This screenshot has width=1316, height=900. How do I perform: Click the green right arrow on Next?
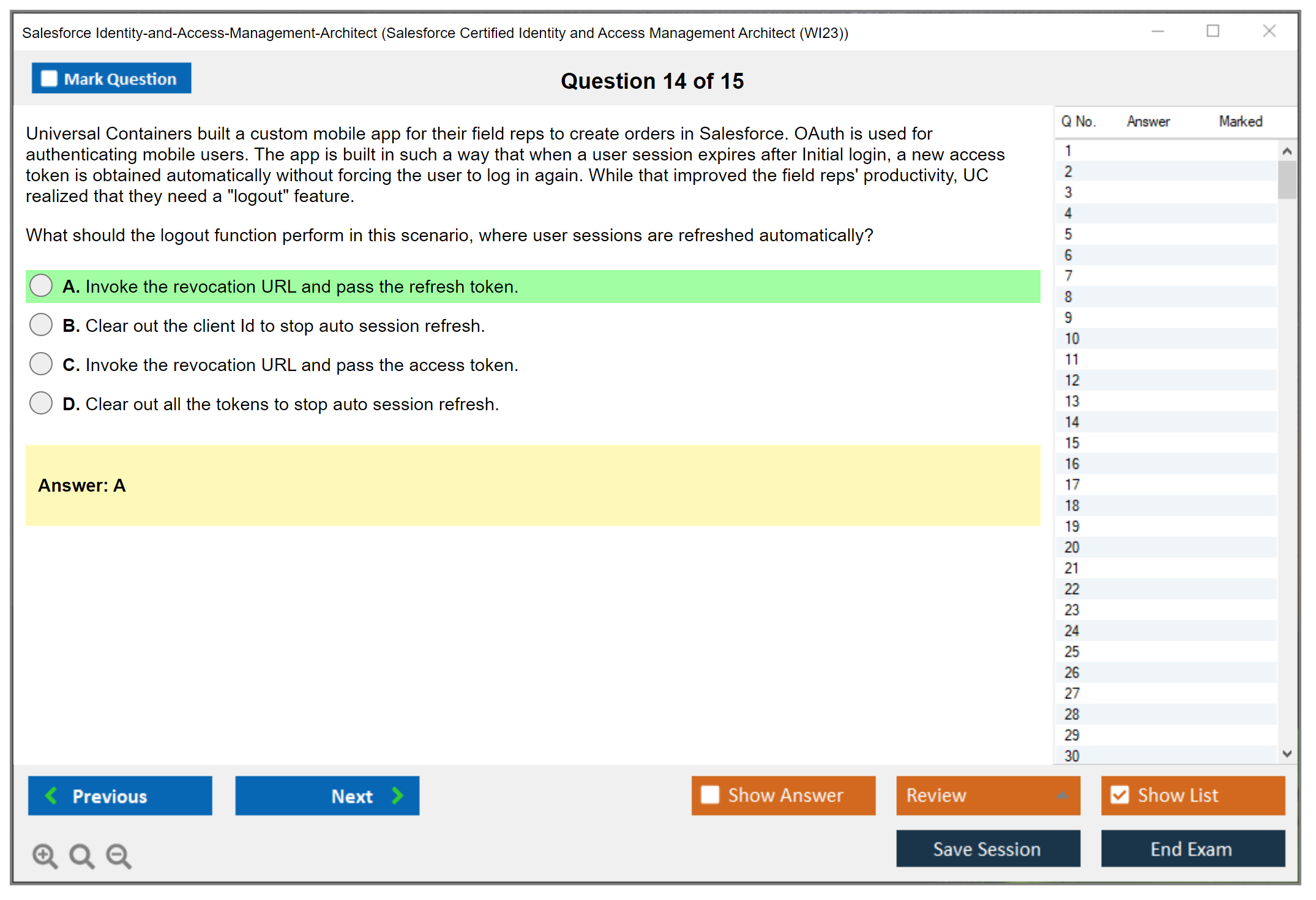tap(397, 795)
